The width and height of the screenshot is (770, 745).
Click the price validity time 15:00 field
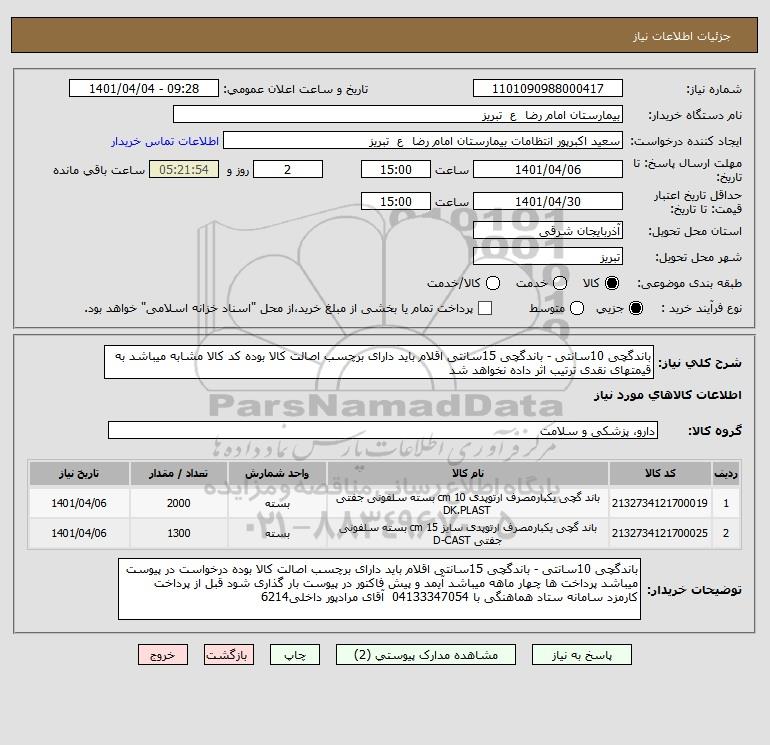coord(395,201)
